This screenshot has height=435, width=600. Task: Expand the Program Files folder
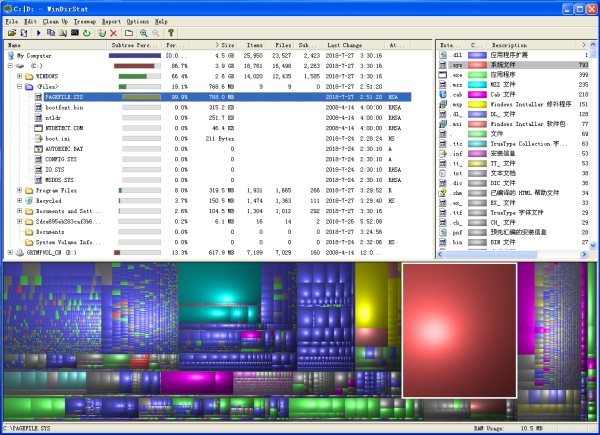click(22, 189)
